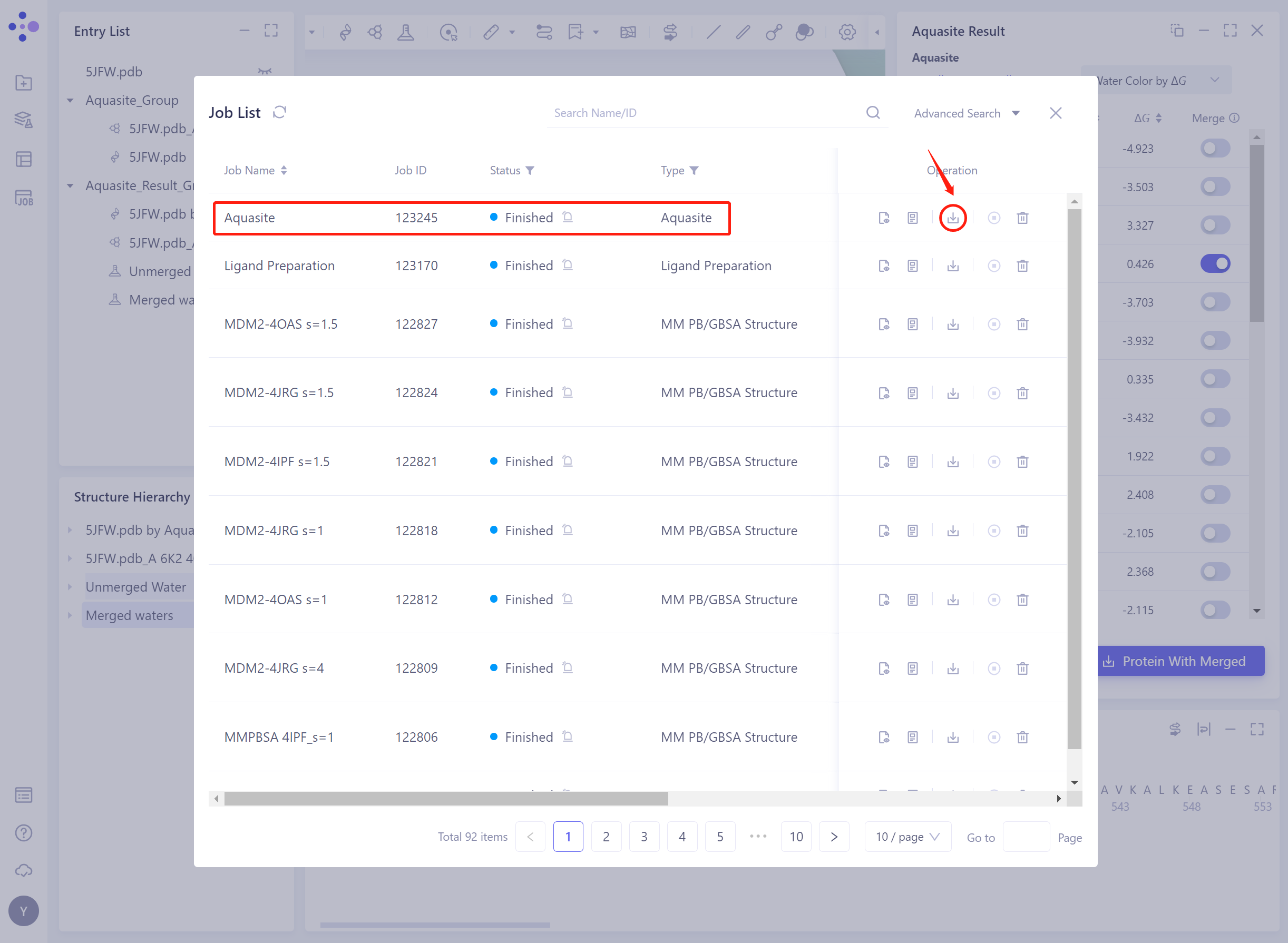1288x943 pixels.
Task: Load the MDM2-4JRG s=1 job file
Action: pyautogui.click(x=883, y=531)
